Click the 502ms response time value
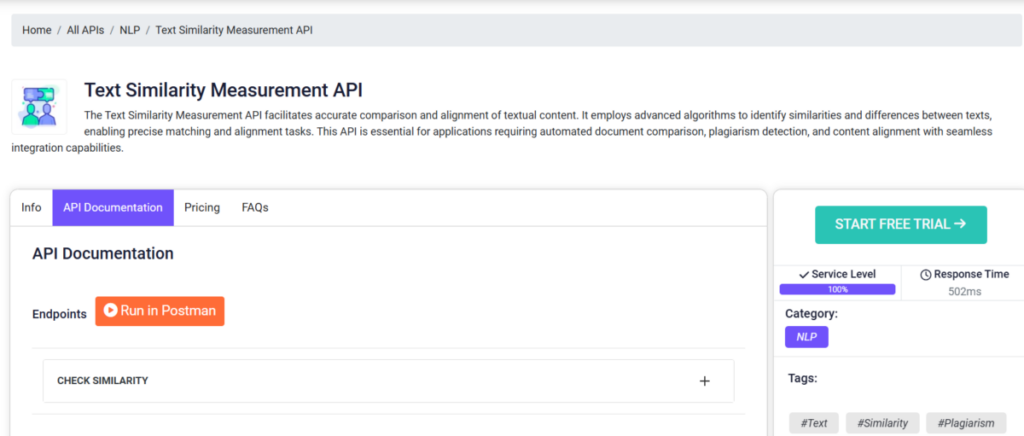This screenshot has width=1024, height=436. (x=965, y=291)
